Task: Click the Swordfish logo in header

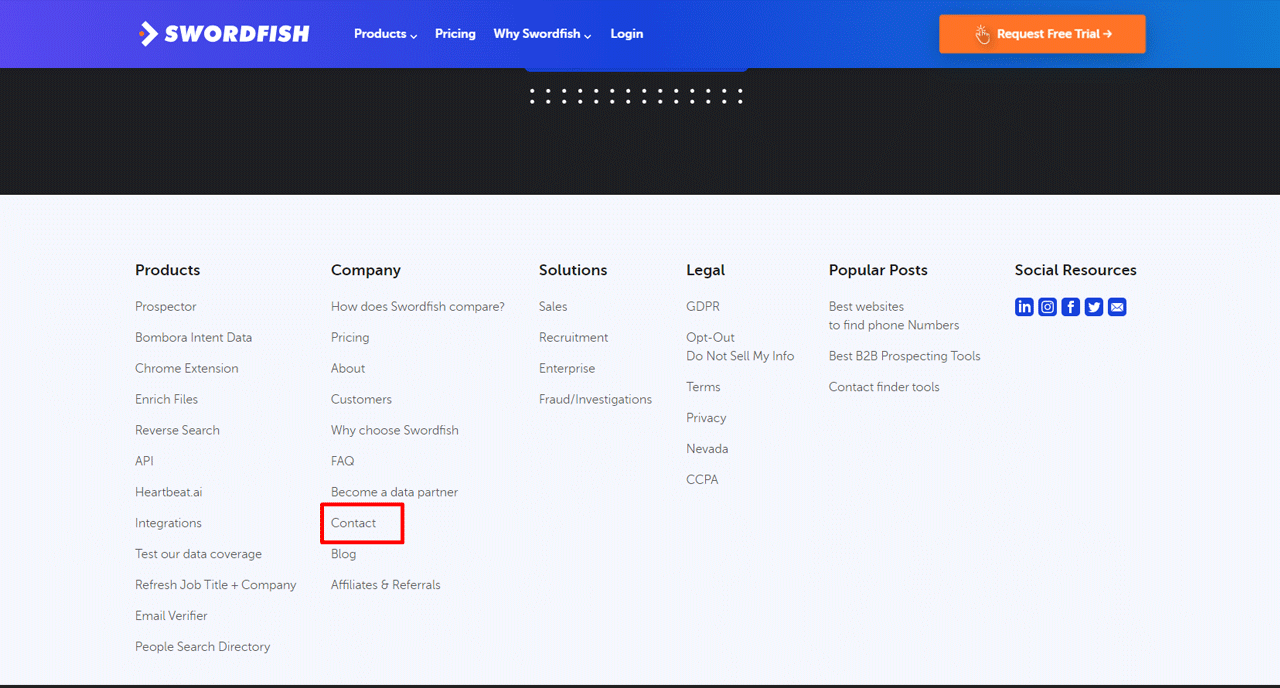Action: (224, 34)
